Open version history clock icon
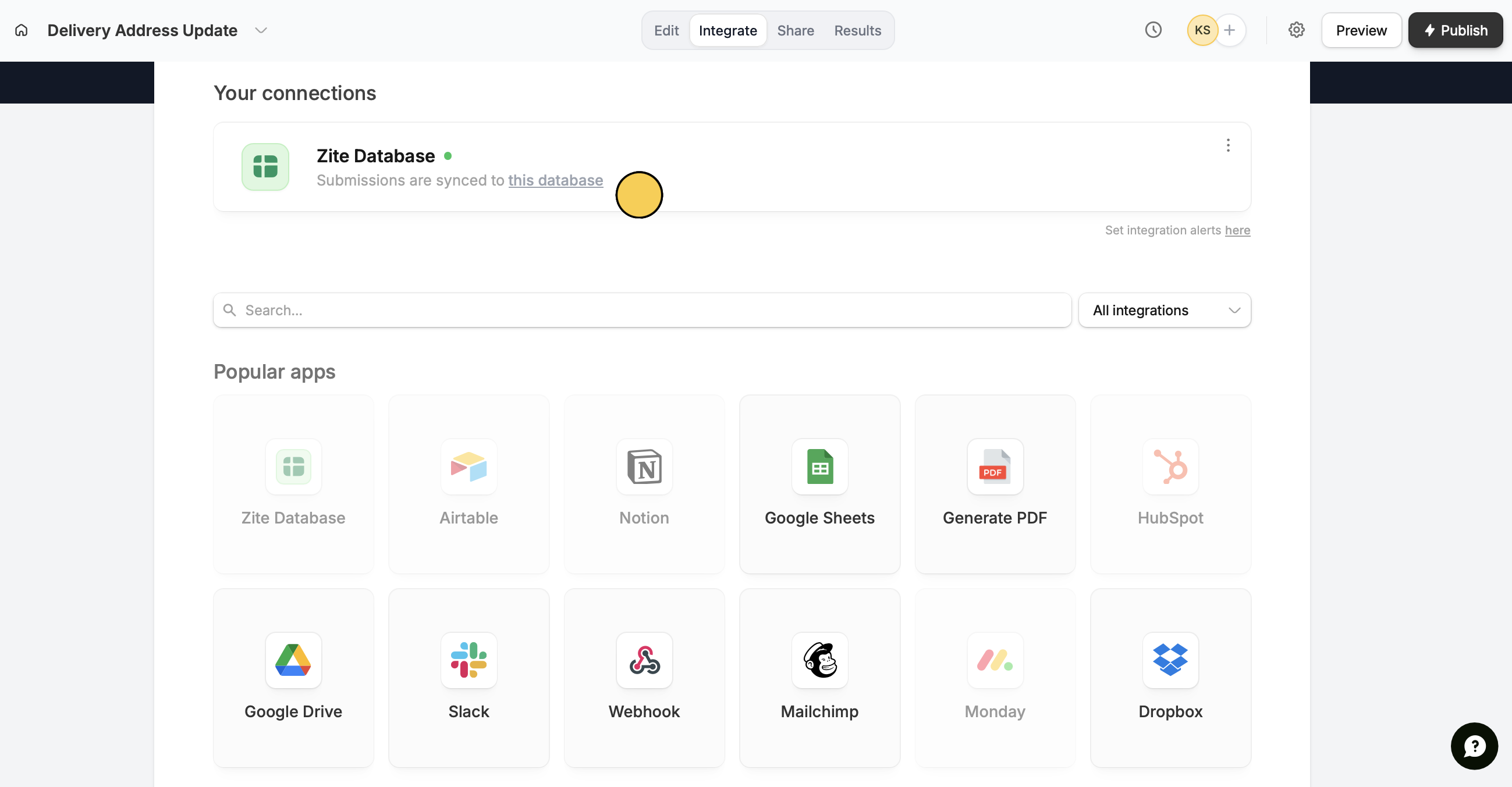Viewport: 1512px width, 787px height. click(x=1153, y=30)
